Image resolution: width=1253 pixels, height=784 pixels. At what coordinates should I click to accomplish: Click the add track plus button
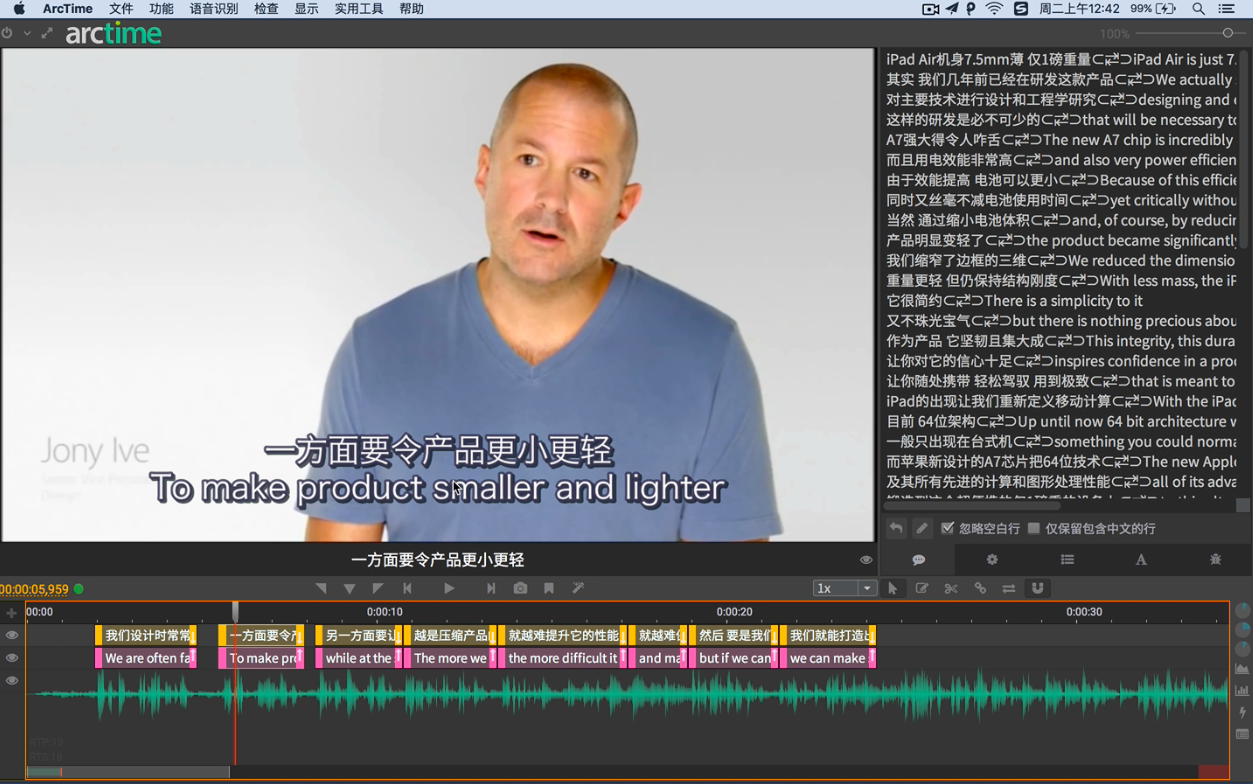tap(12, 612)
